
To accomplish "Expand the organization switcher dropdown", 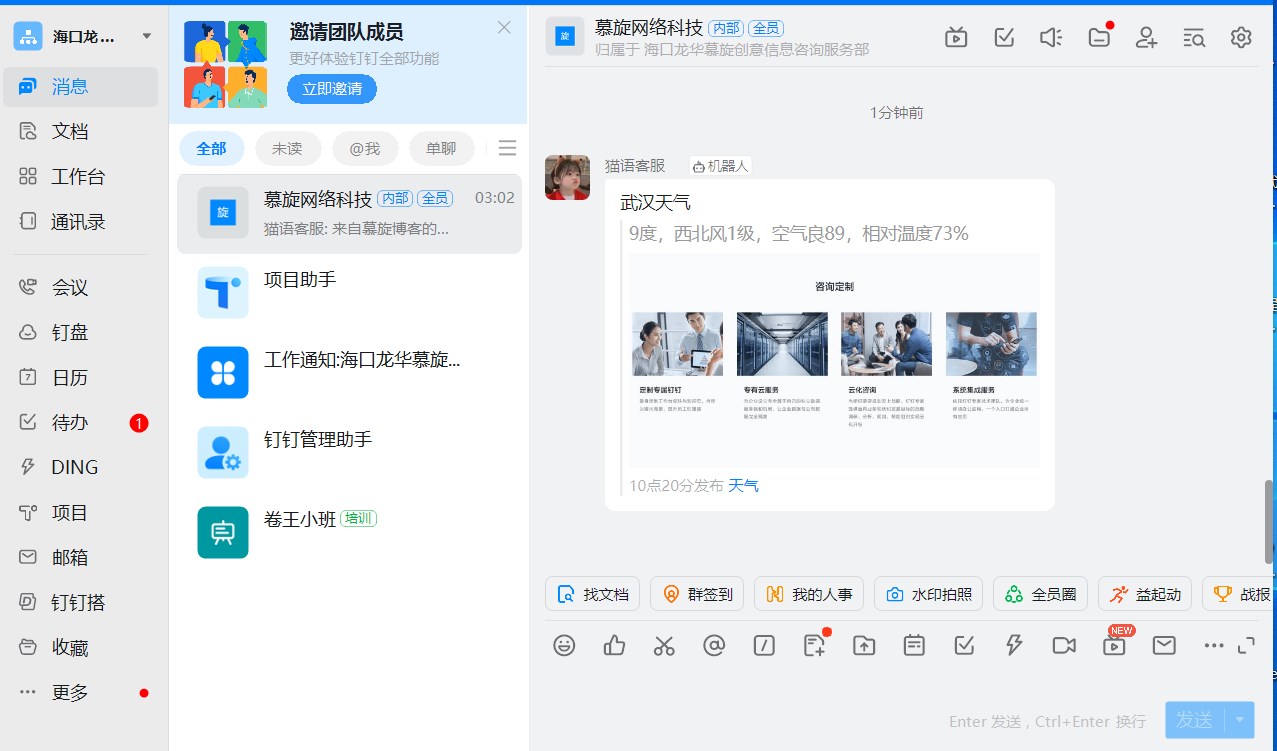I will [147, 37].
